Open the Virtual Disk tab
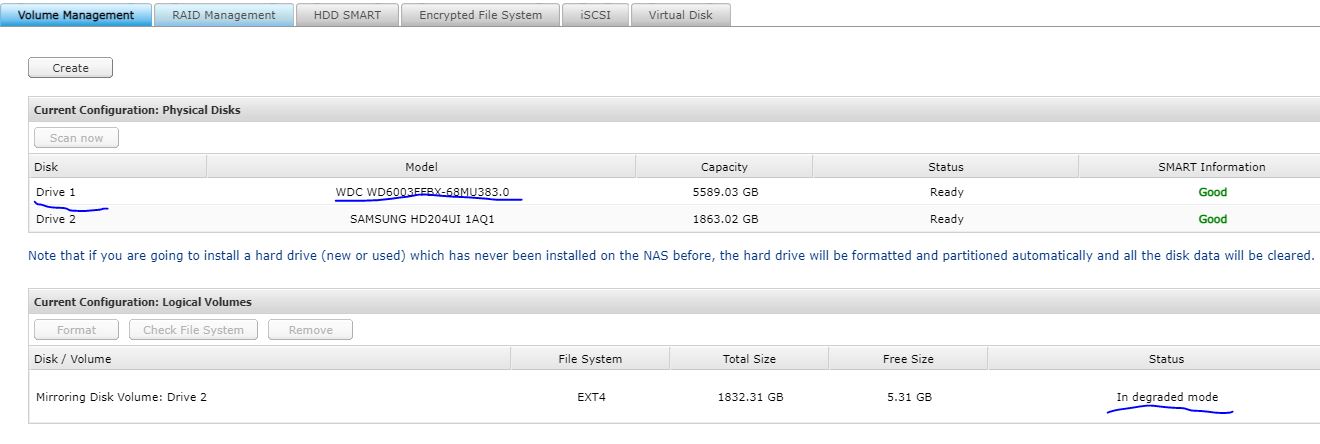The image size is (1320, 444). pos(680,15)
